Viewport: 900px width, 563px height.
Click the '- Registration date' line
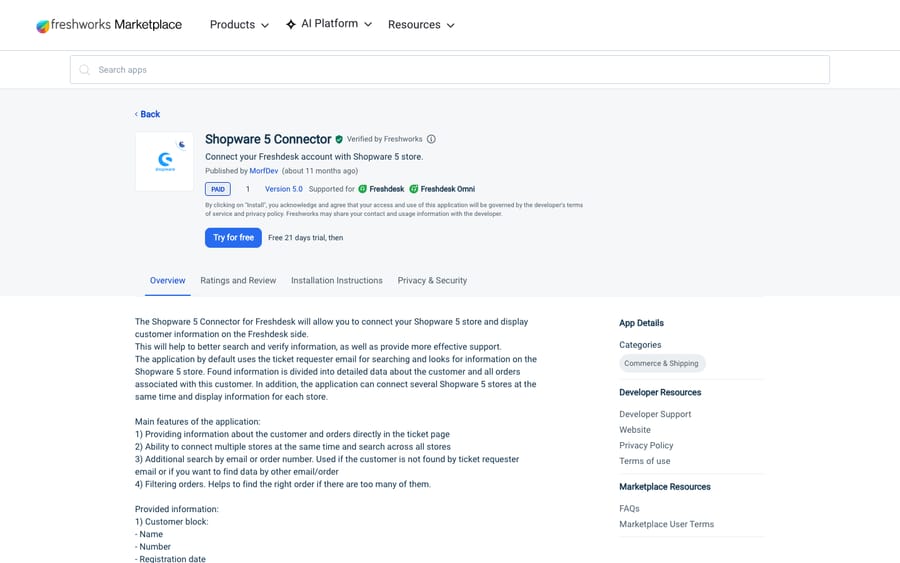click(x=170, y=558)
